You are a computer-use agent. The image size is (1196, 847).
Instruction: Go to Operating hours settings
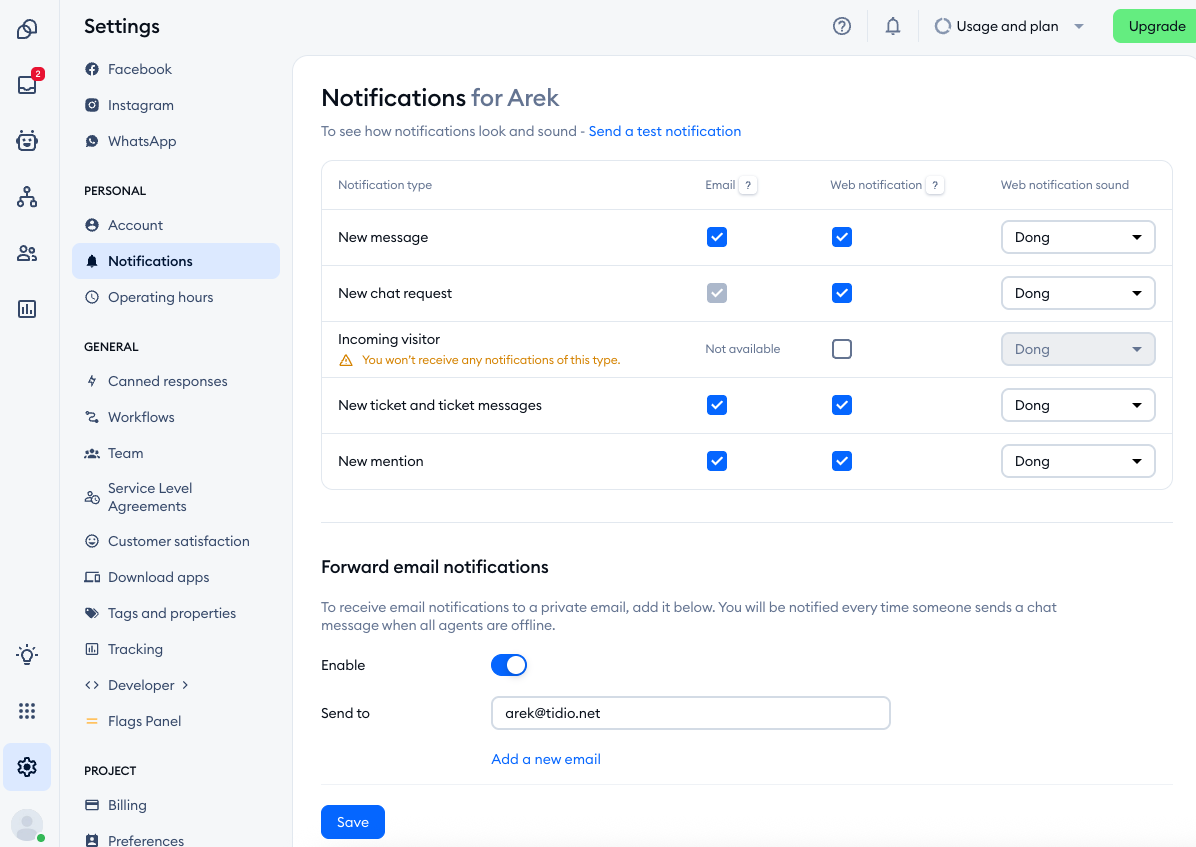pos(160,297)
